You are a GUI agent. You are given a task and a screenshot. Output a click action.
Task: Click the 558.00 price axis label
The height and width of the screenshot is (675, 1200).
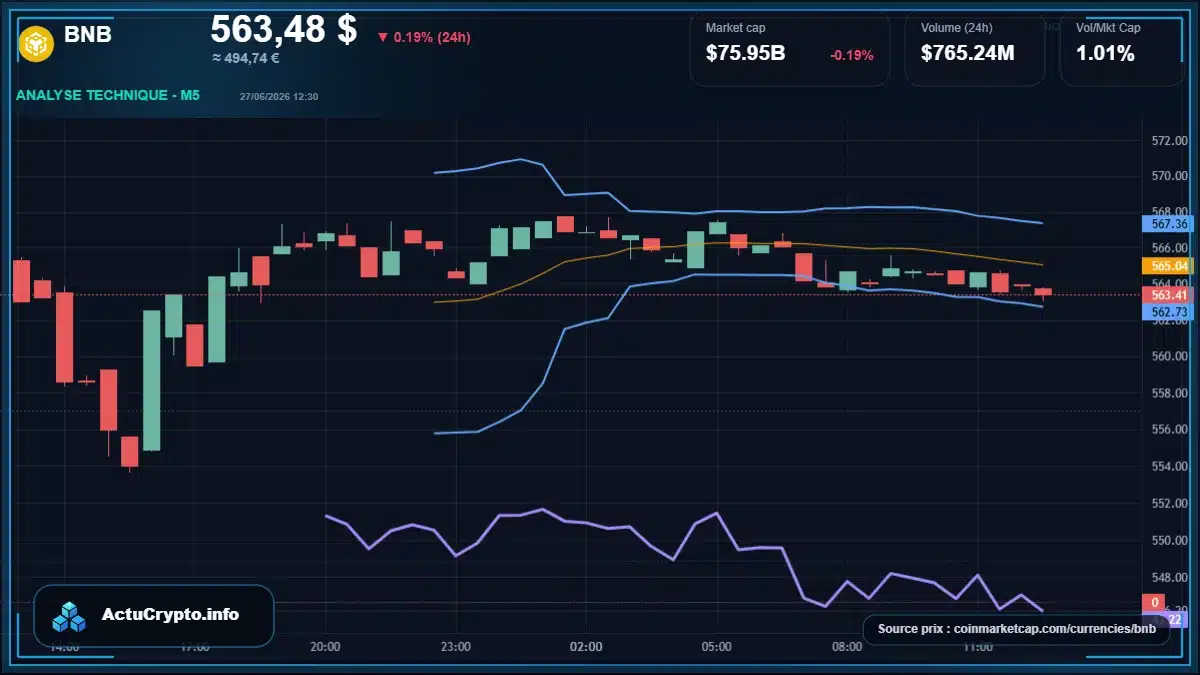tap(1169, 394)
